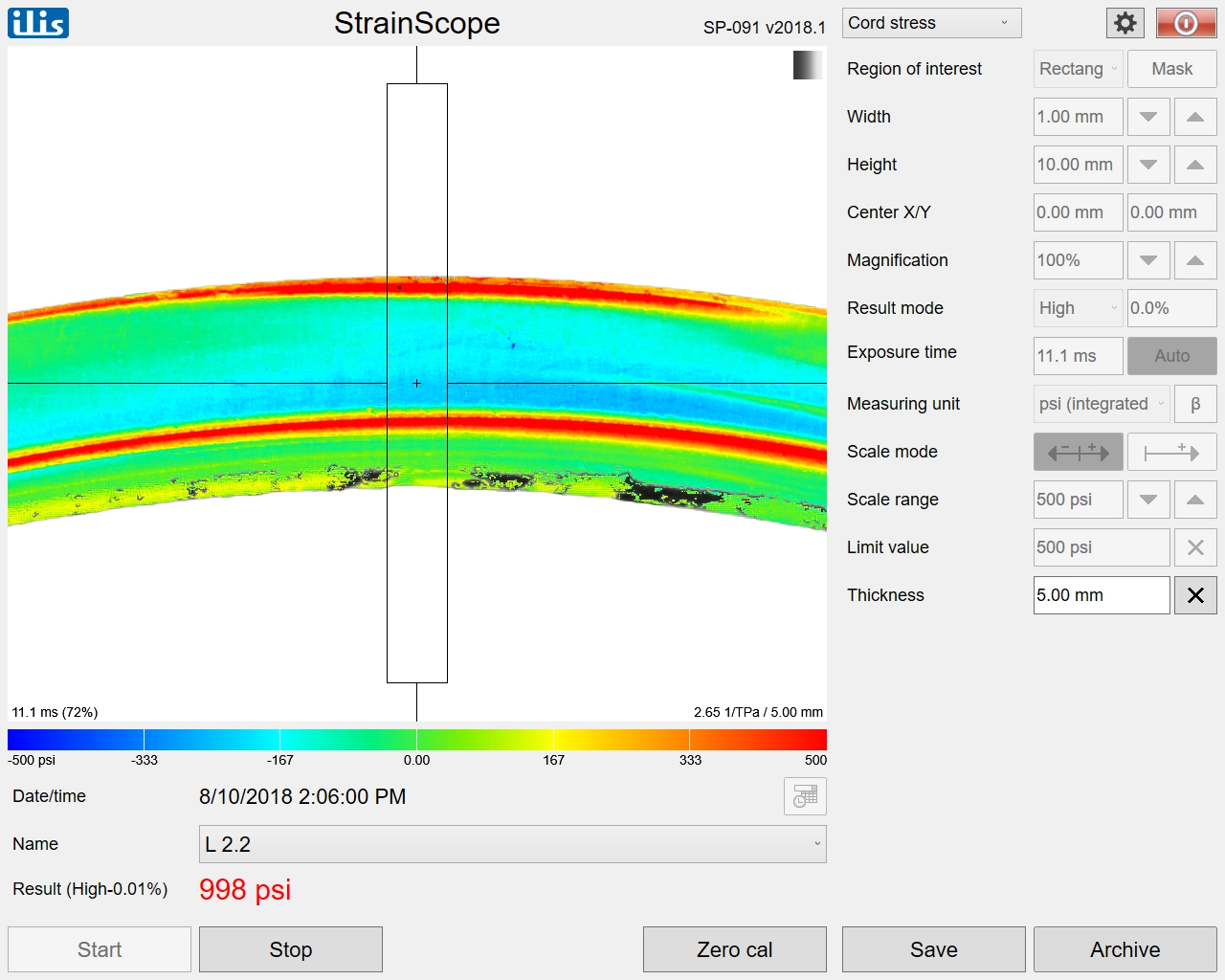This screenshot has height=980, width=1225.
Task: Open the date/time calendar icon
Action: [805, 796]
